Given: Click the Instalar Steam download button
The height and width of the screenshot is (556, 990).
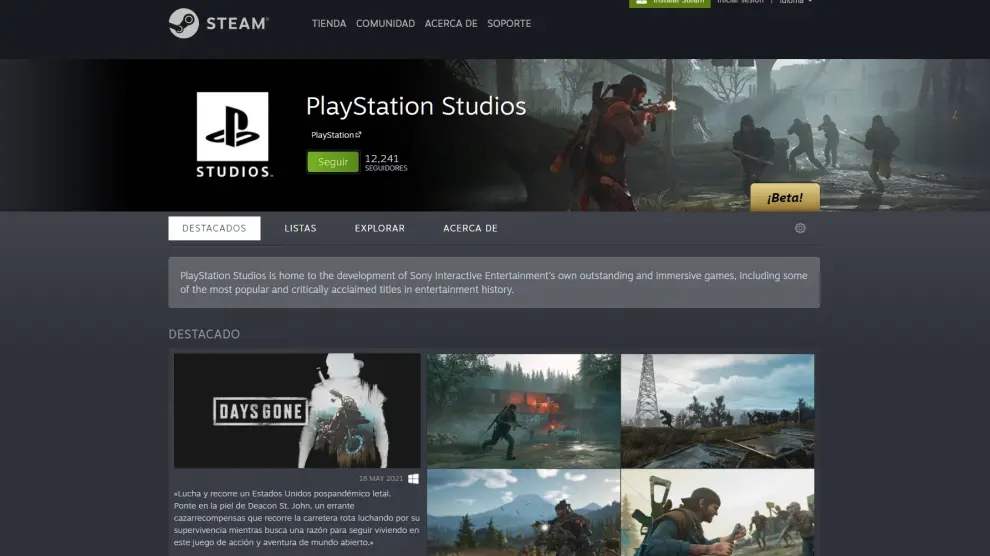Looking at the screenshot, I should [x=669, y=3].
